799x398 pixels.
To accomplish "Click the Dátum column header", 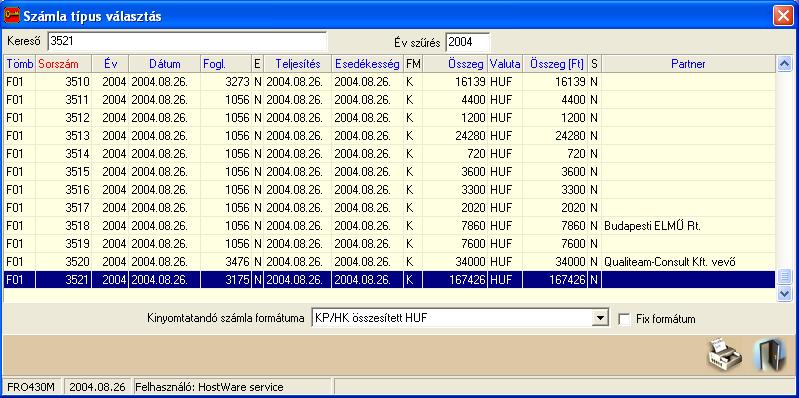I will pos(165,64).
